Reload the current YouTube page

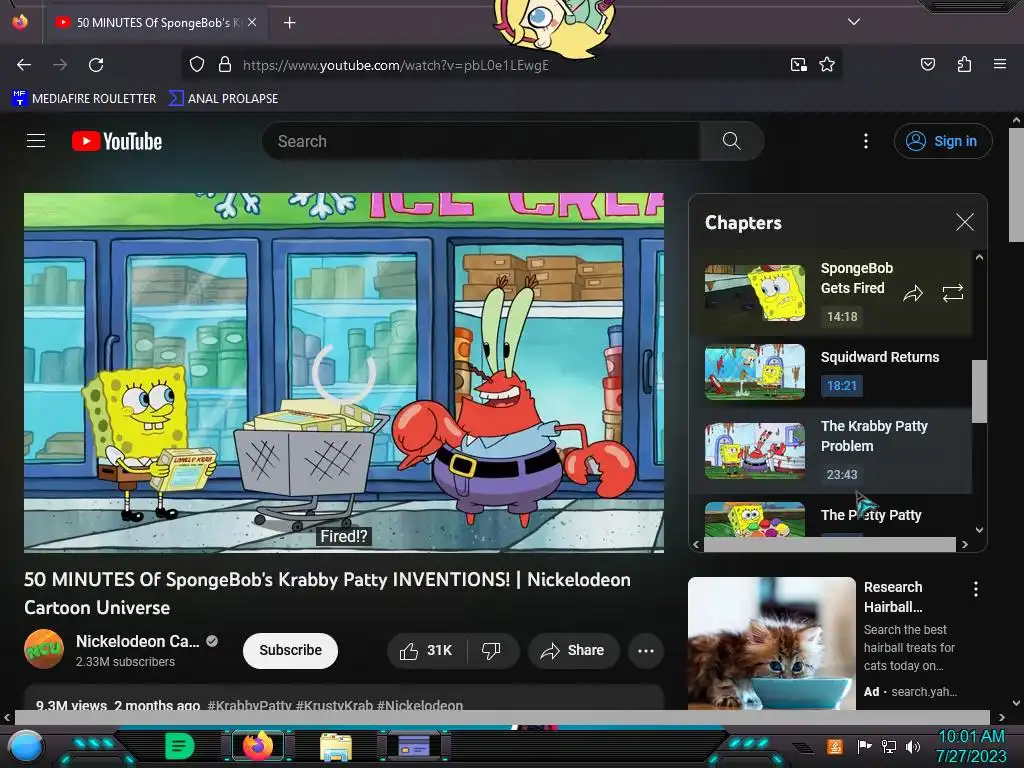click(x=96, y=65)
